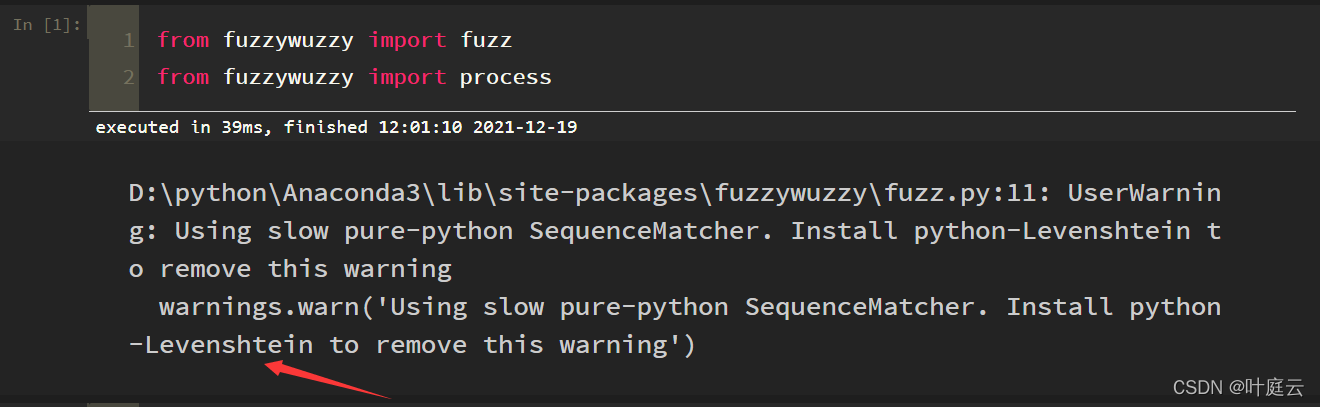Click the second line's import keyword
The width and height of the screenshot is (1320, 407).
(x=407, y=77)
